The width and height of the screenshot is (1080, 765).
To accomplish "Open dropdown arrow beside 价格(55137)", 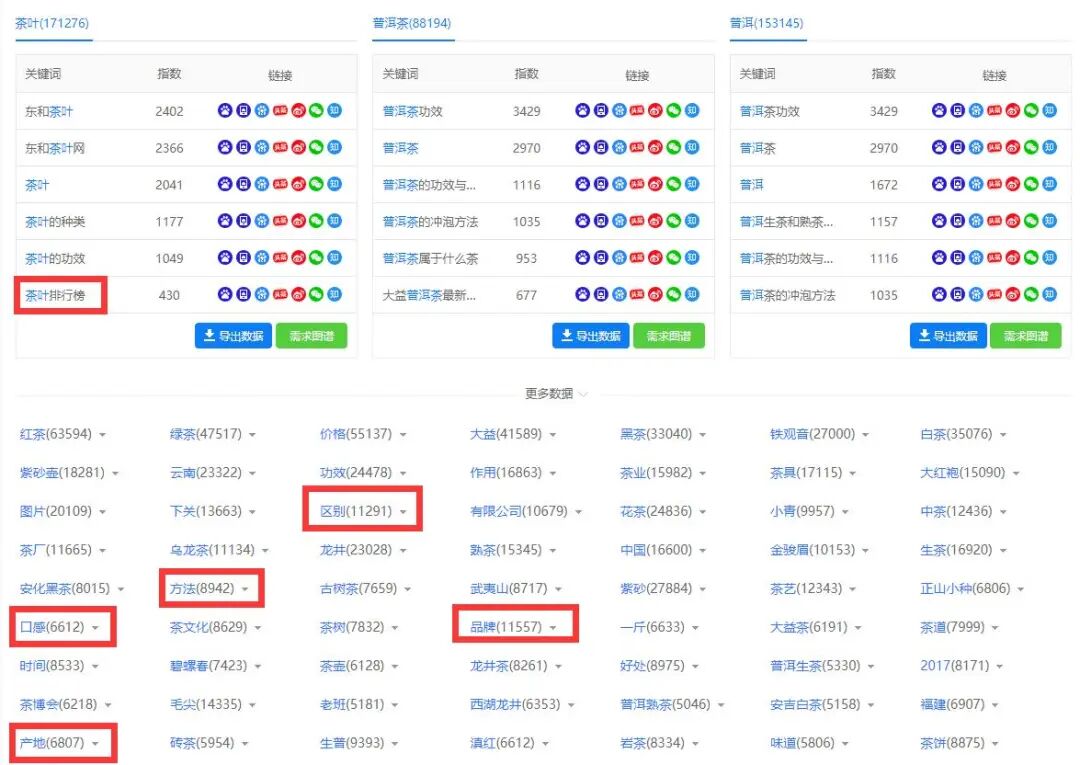I will [403, 435].
